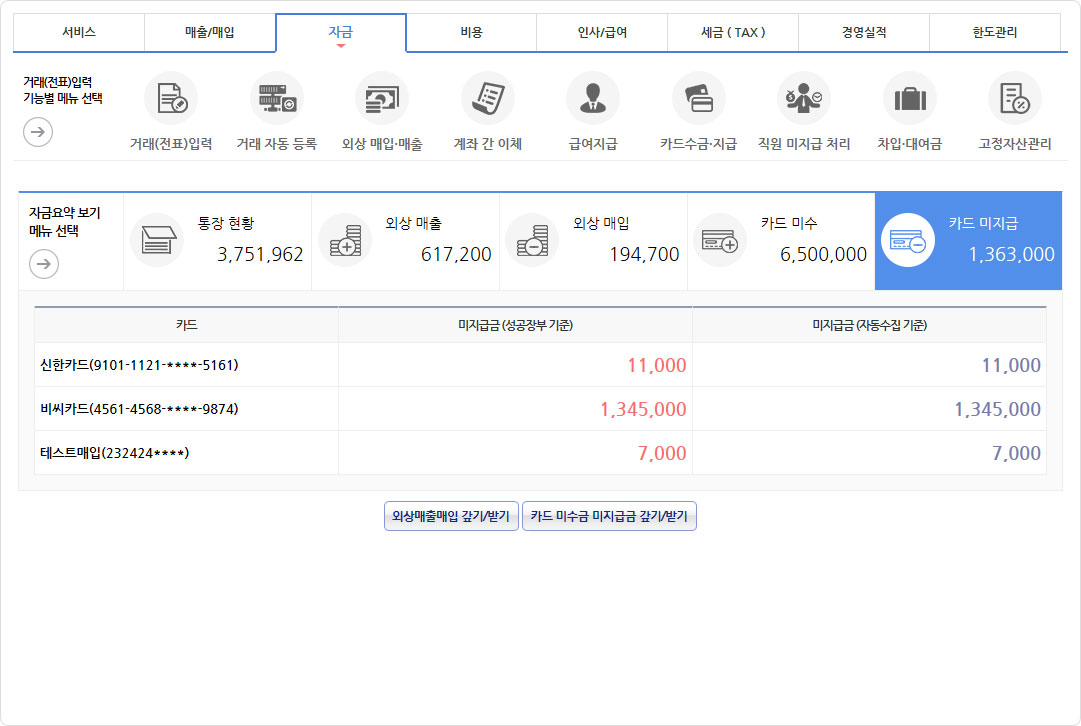Click the 외상 매입 amount 194,700
Screen dimensions: 1081x726
pos(644,254)
